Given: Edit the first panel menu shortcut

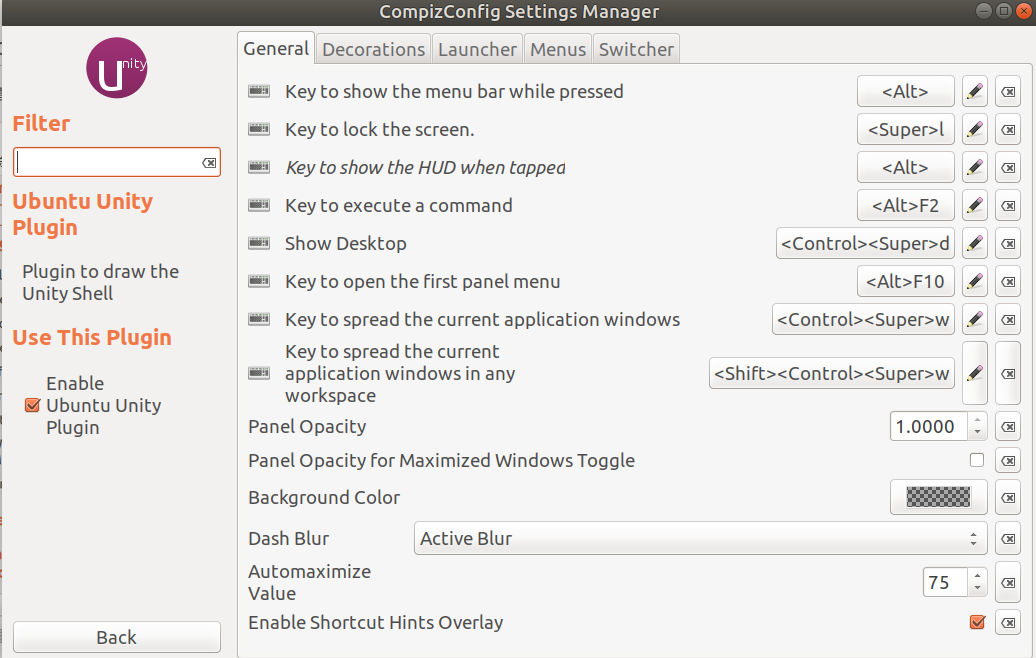Looking at the screenshot, I should (x=974, y=281).
